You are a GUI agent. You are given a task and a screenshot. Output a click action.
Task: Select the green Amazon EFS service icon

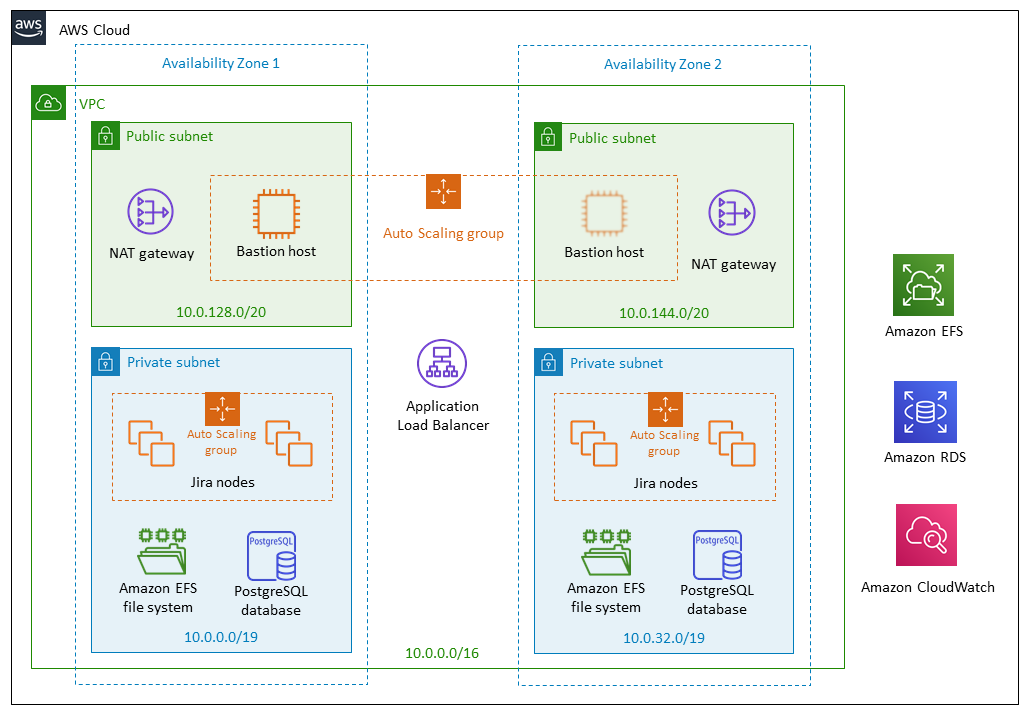click(x=924, y=285)
